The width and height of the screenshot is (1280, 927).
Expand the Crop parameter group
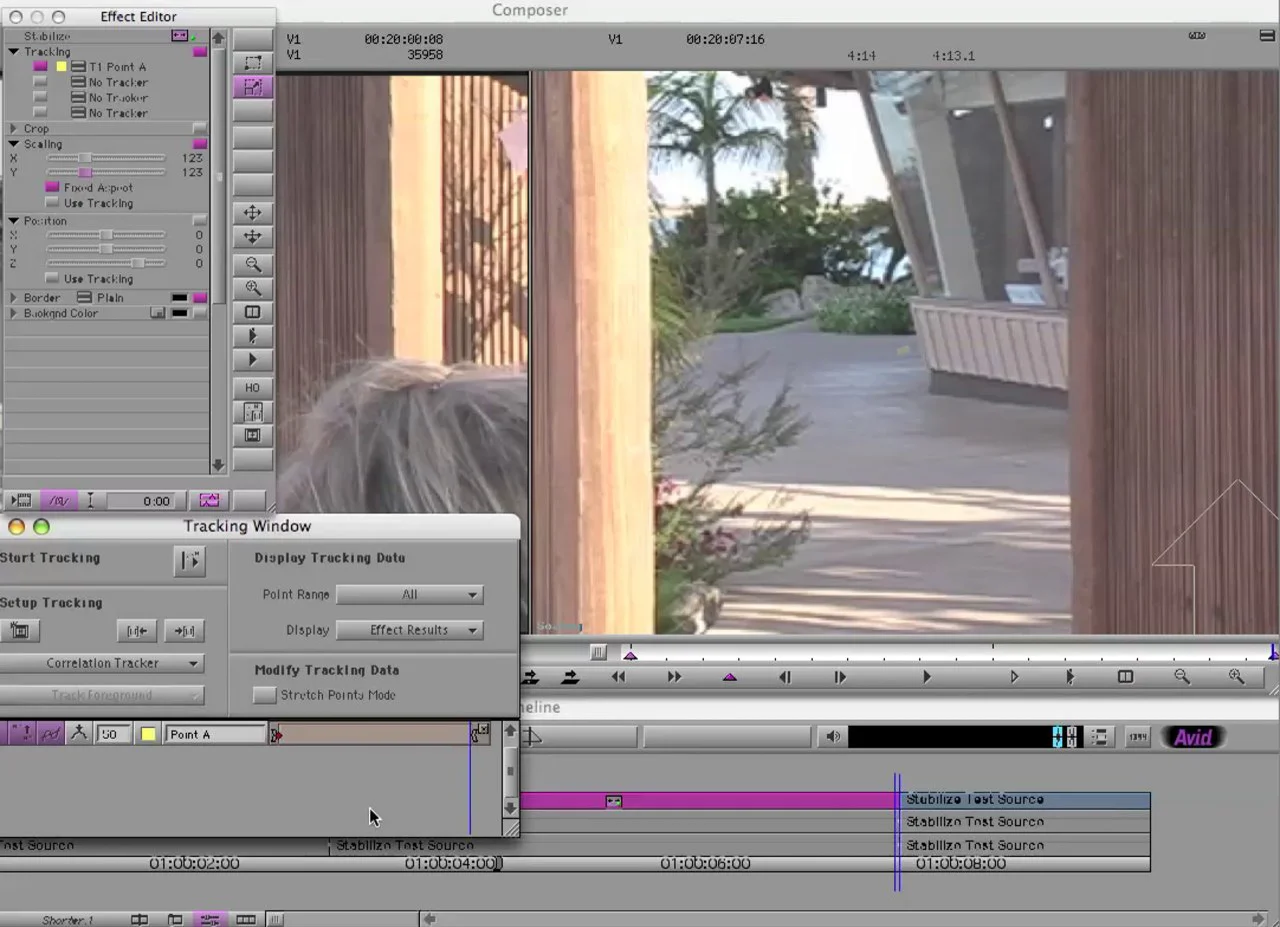coord(14,129)
